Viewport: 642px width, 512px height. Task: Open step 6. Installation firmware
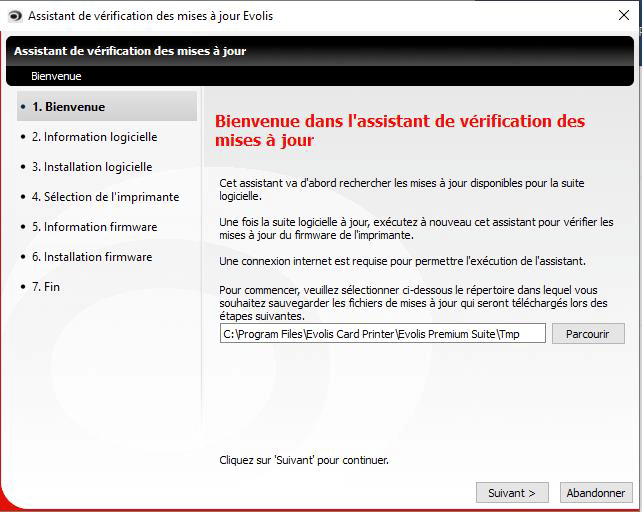[x=92, y=256]
